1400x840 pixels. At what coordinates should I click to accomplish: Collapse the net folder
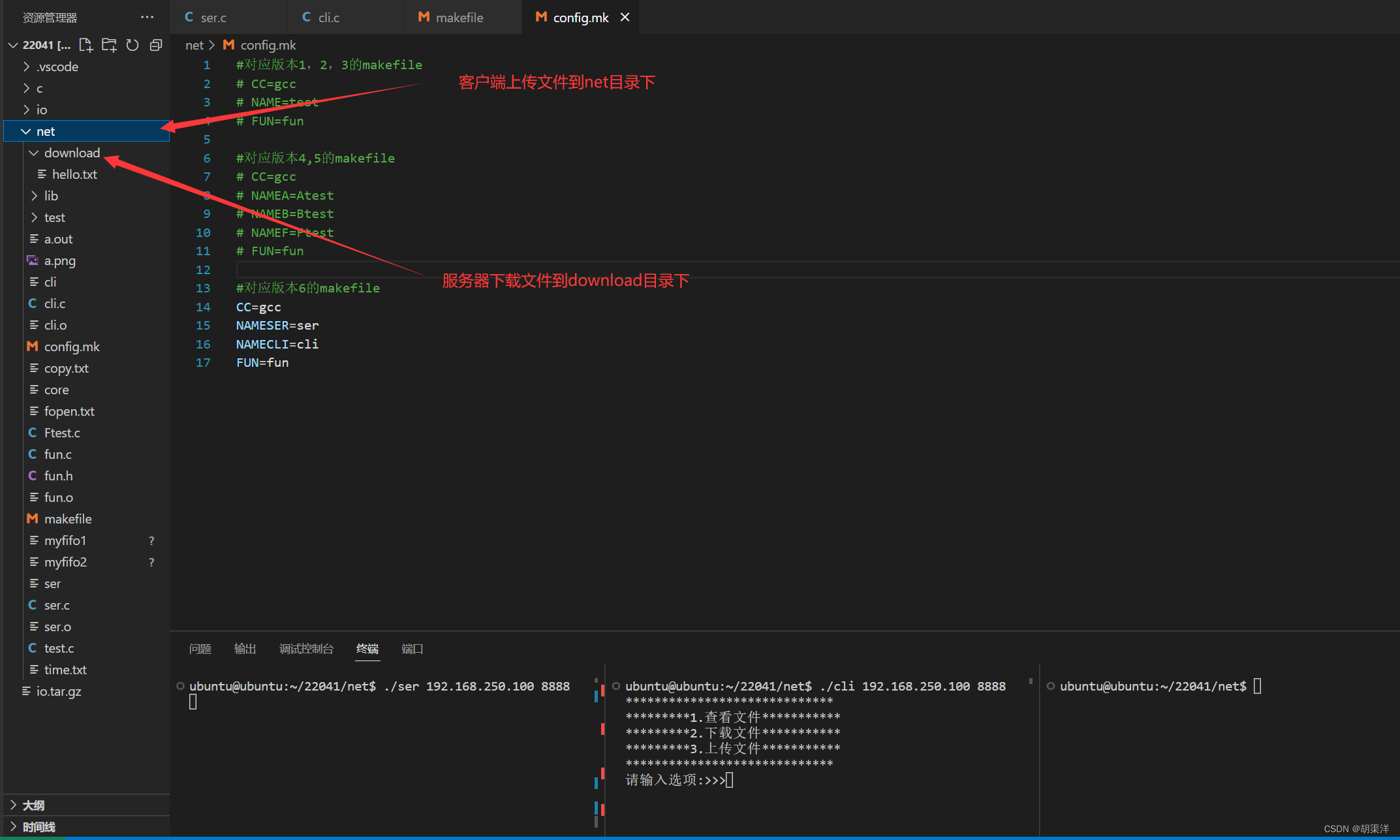click(26, 131)
